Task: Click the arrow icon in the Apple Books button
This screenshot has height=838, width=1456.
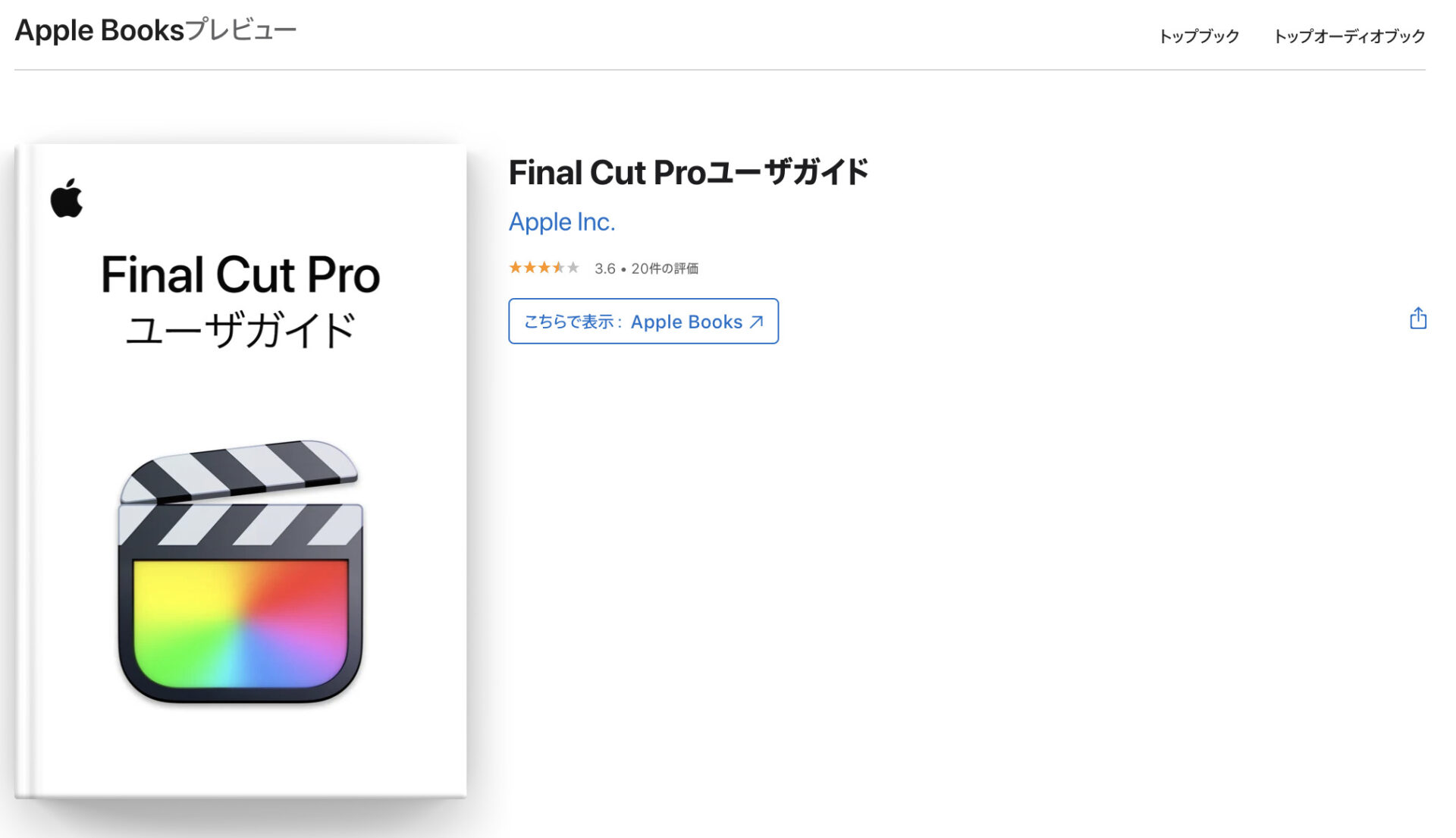Action: (756, 322)
